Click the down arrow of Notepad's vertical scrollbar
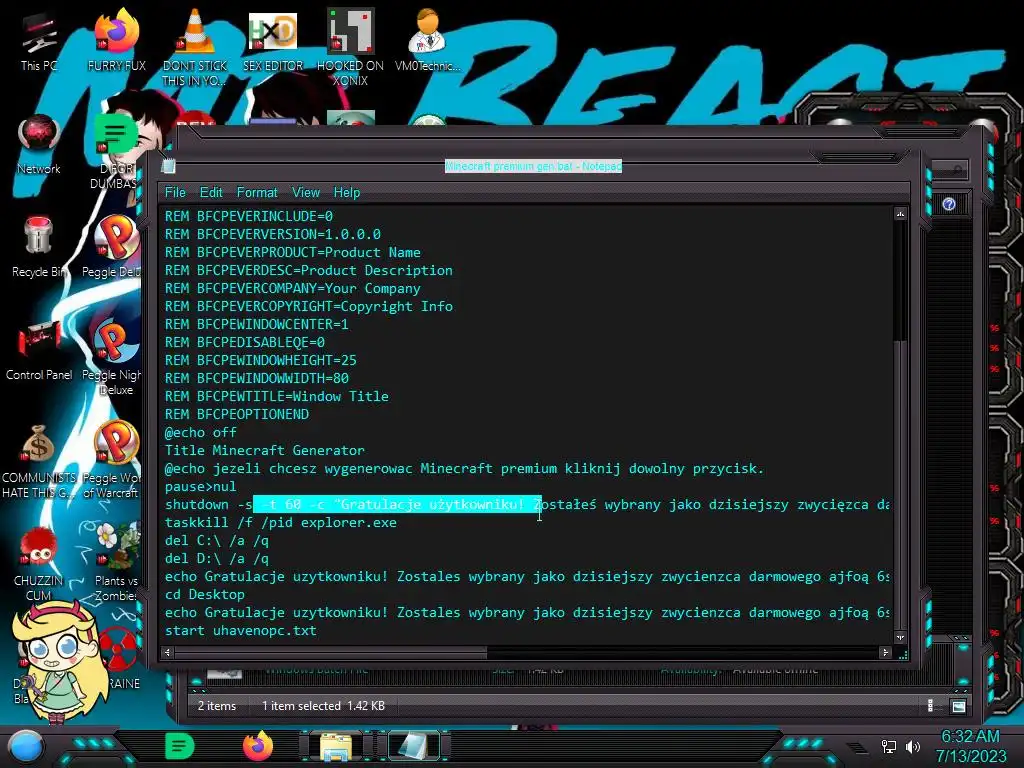Image resolution: width=1024 pixels, height=768 pixels. [x=900, y=637]
